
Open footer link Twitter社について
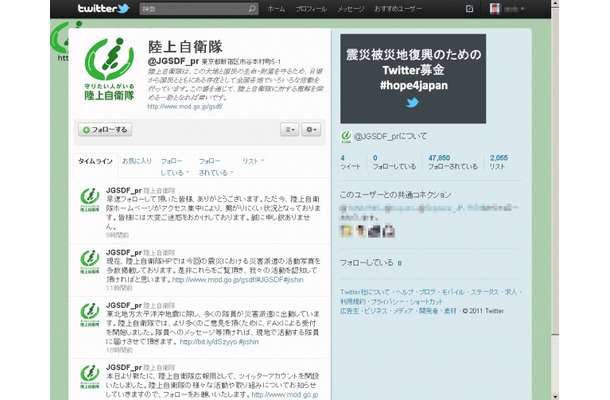coord(365,292)
